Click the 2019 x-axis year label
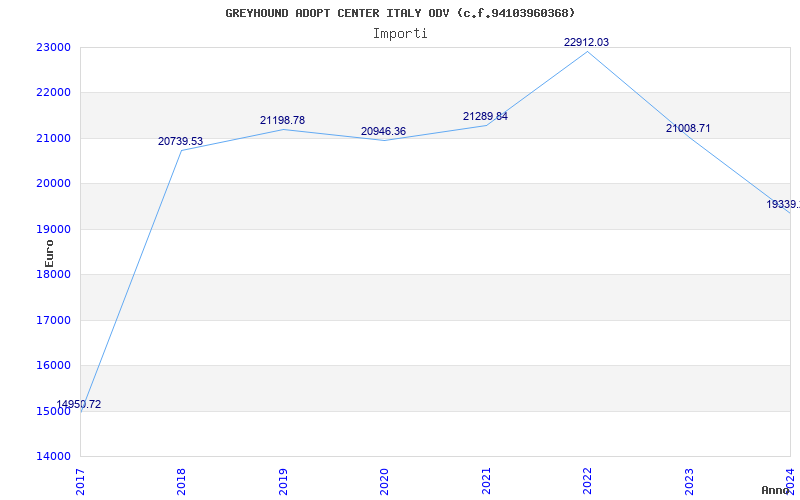 (283, 481)
